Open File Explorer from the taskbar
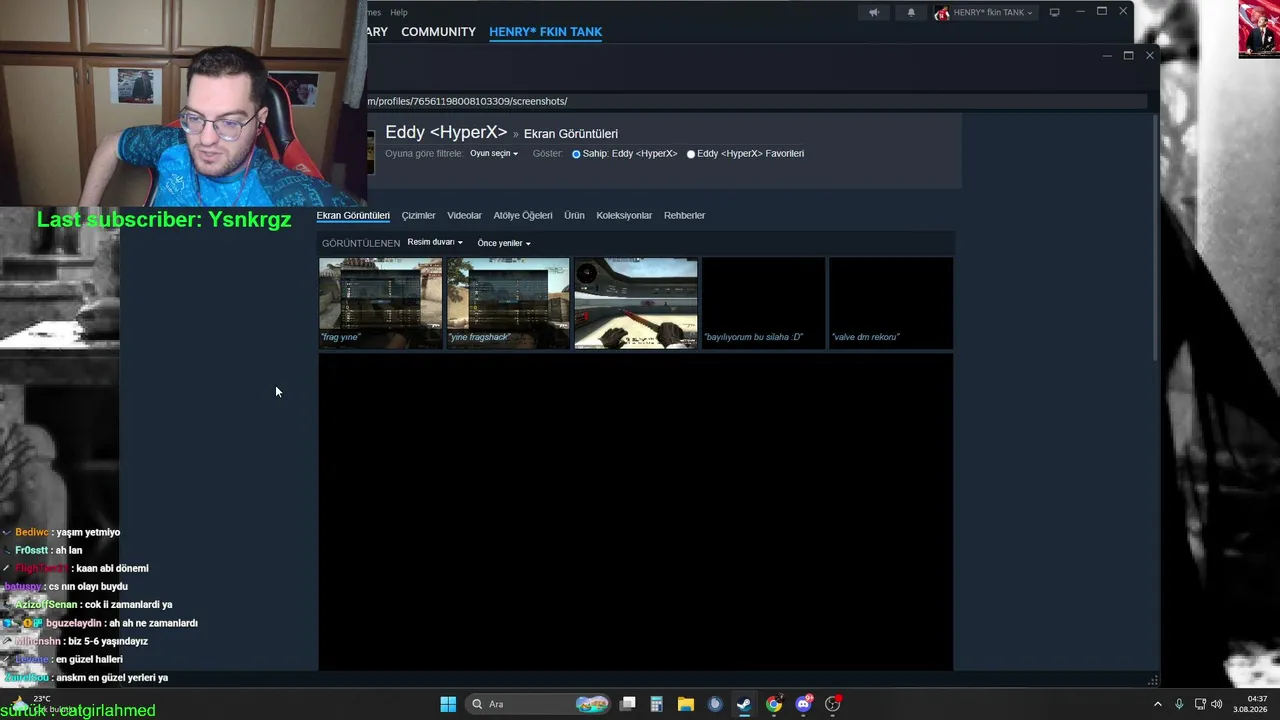This screenshot has width=1280, height=720. [x=686, y=704]
